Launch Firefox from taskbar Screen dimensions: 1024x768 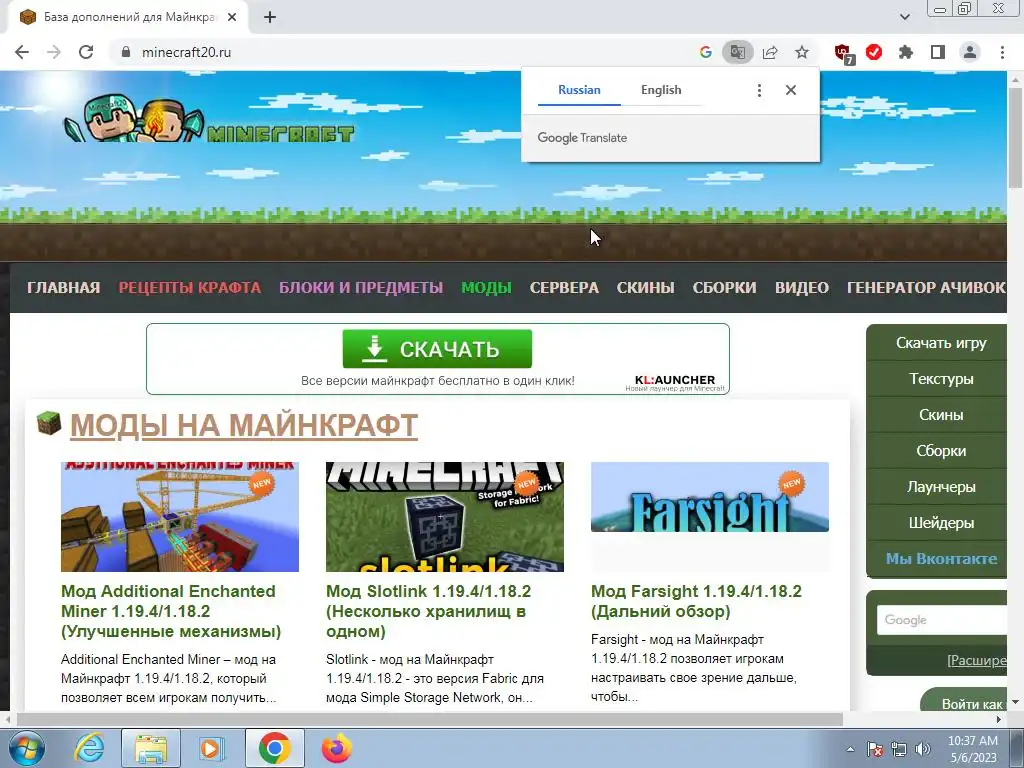pos(336,748)
